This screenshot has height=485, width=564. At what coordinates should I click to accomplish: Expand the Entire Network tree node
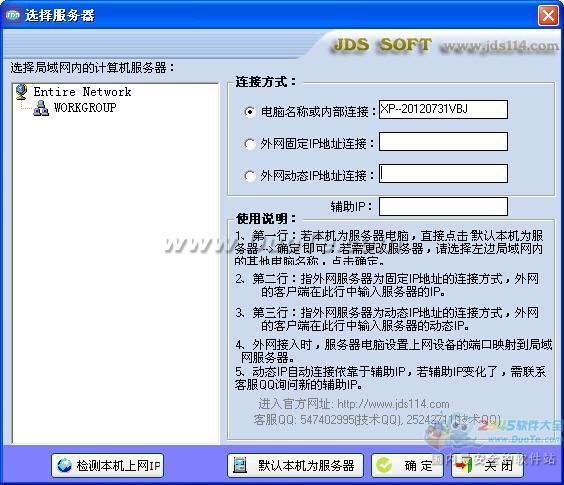click(x=82, y=92)
